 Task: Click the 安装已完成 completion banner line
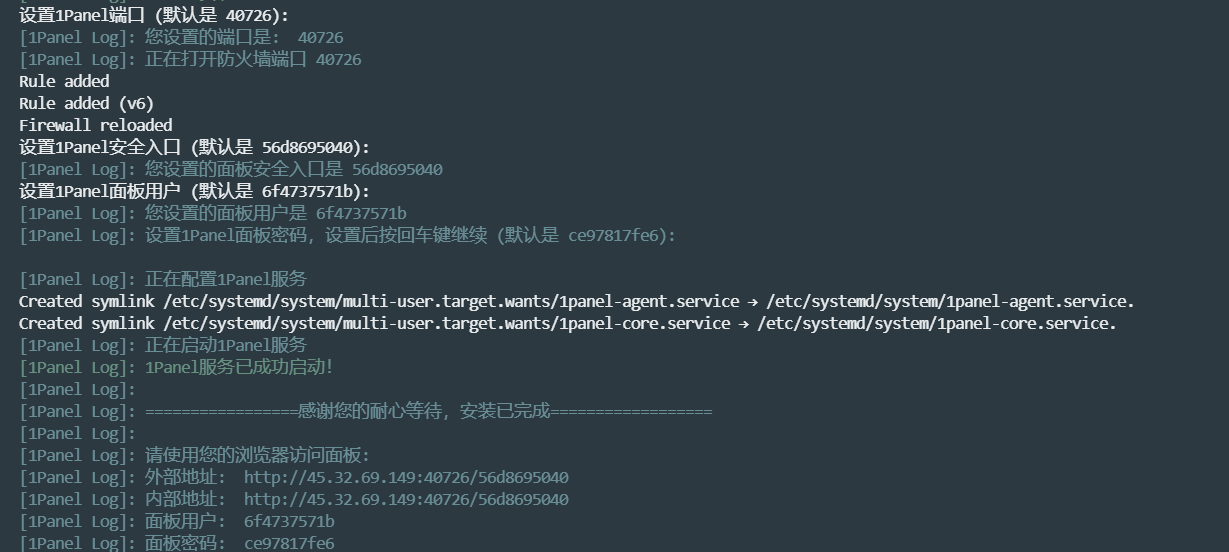[428, 411]
